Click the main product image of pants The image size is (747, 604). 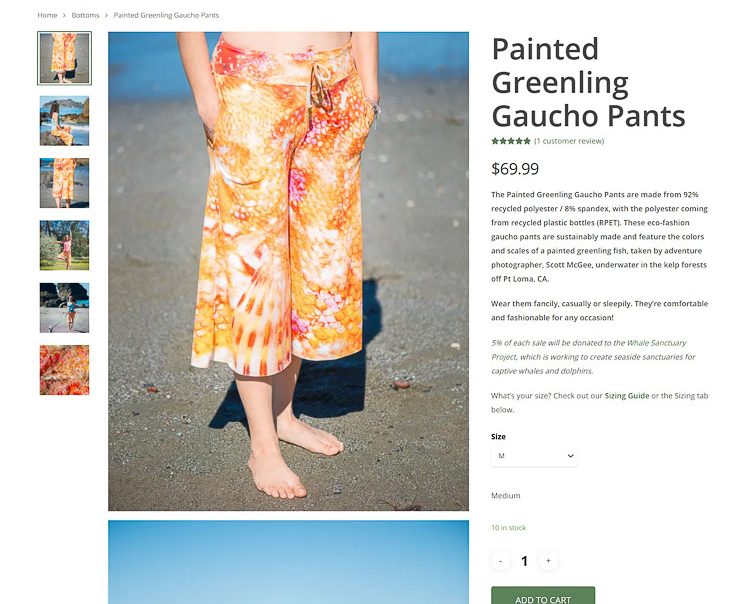(288, 271)
